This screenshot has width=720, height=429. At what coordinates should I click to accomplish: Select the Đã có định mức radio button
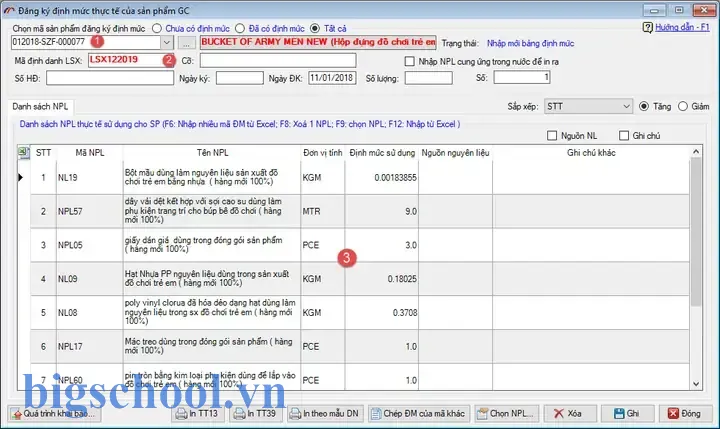pos(240,28)
